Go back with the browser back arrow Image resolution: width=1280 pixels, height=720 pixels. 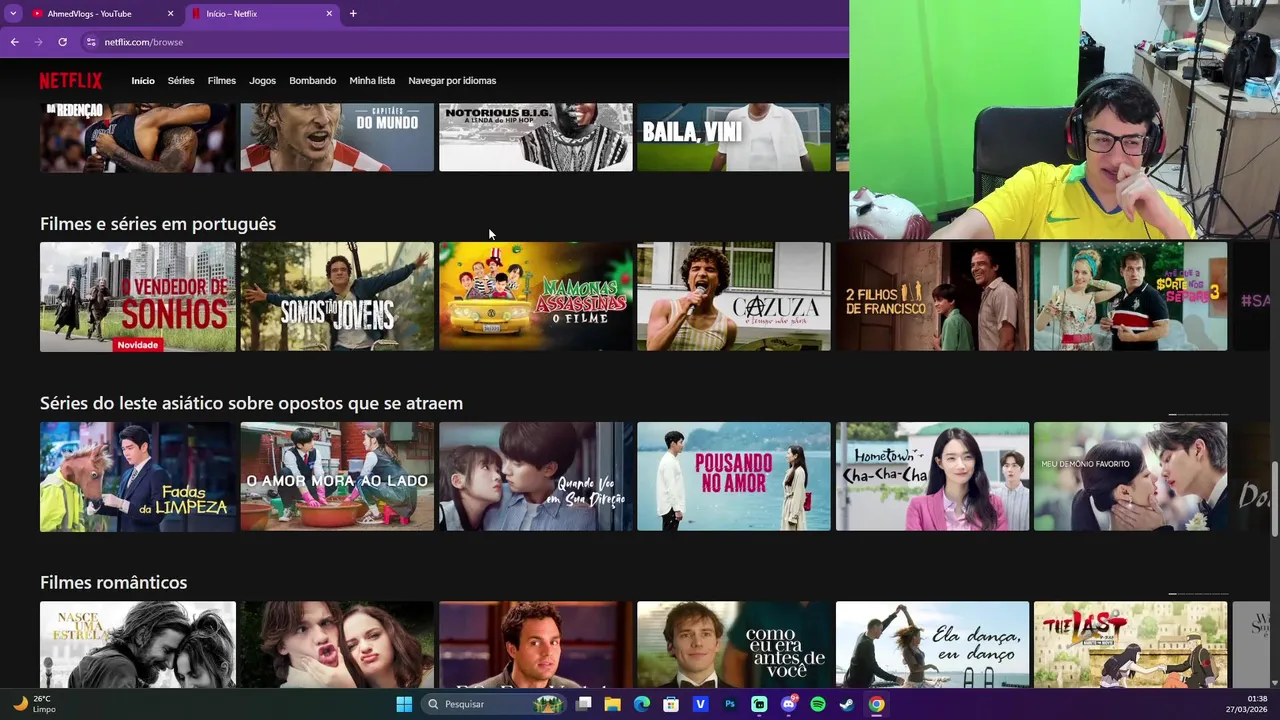point(14,42)
